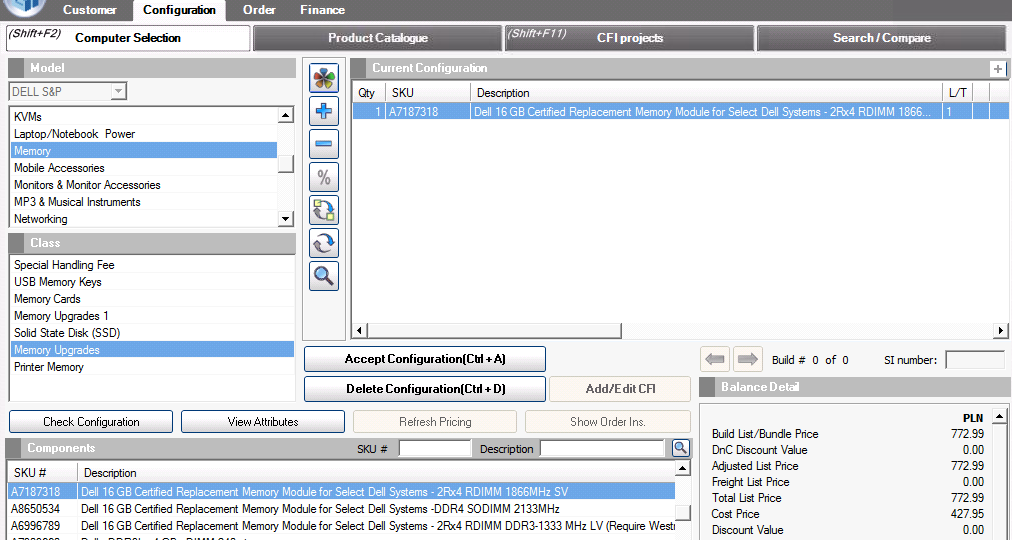Select KVMs in Model list
1012x540 pixels.
[143, 117]
